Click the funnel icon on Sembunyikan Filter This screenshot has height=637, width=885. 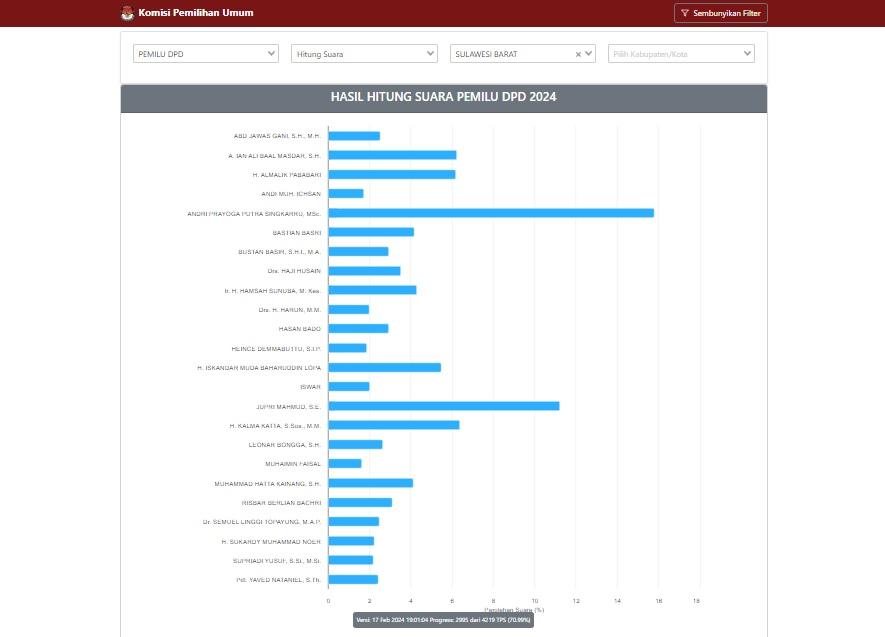pos(685,13)
